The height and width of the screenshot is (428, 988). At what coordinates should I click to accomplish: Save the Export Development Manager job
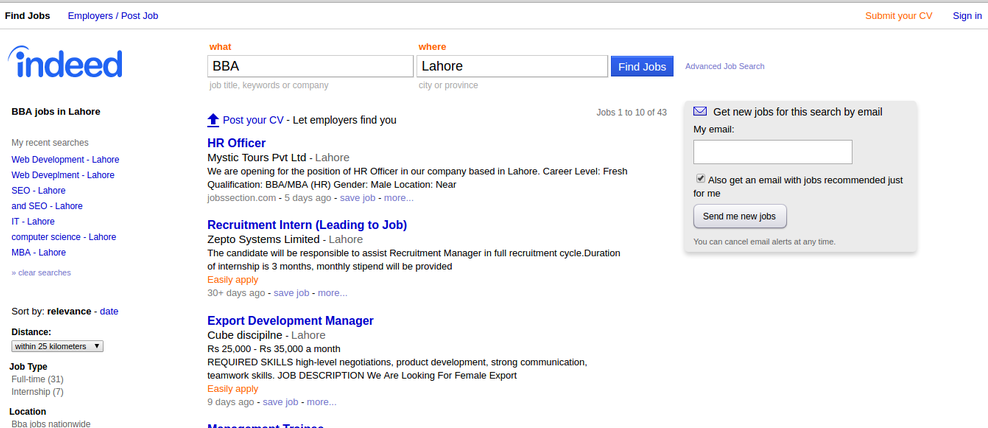click(280, 402)
